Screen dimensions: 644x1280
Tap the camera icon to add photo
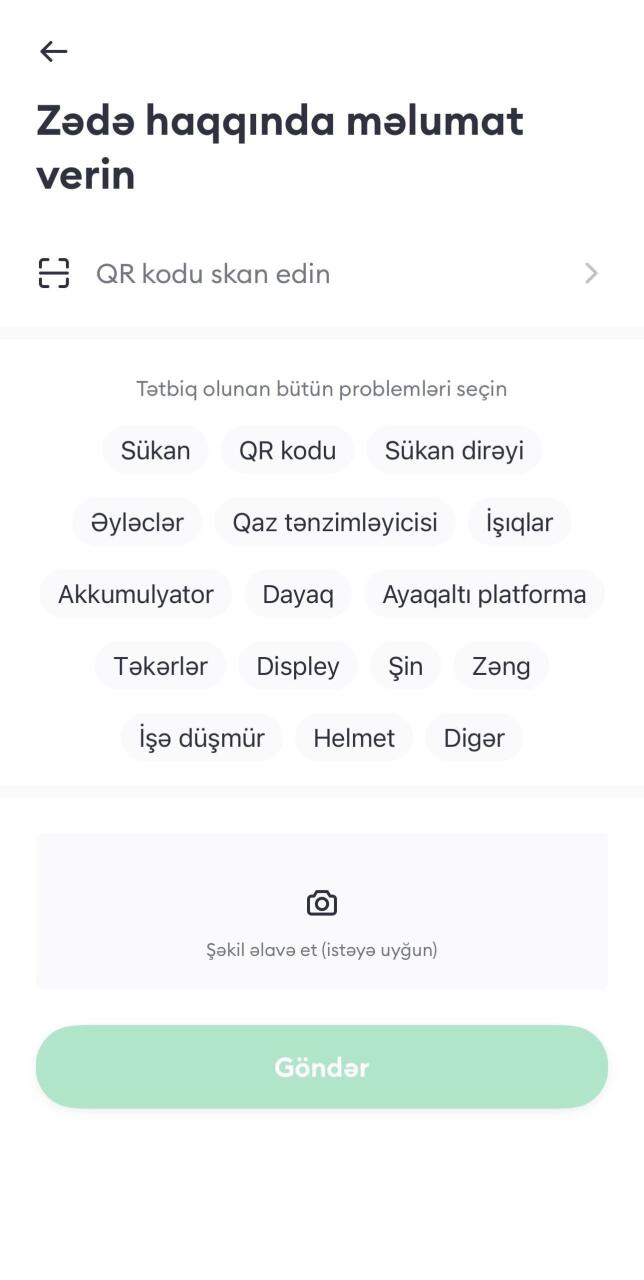click(322, 903)
